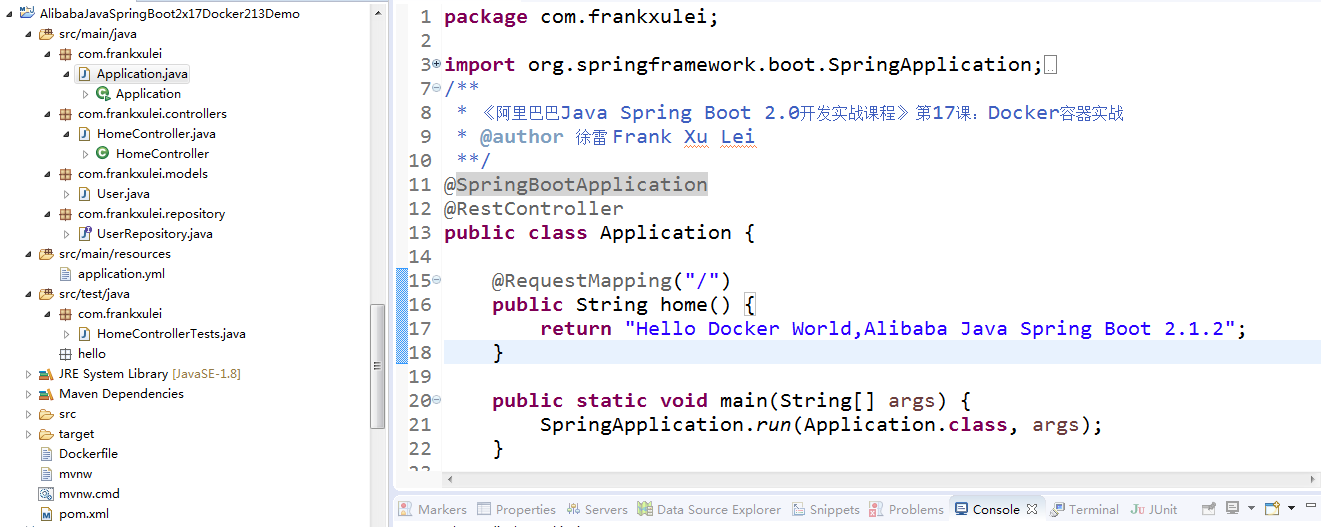Screen dimensions: 1321x527
Task: Click the Maven Dependencies library icon
Action: [46, 393]
